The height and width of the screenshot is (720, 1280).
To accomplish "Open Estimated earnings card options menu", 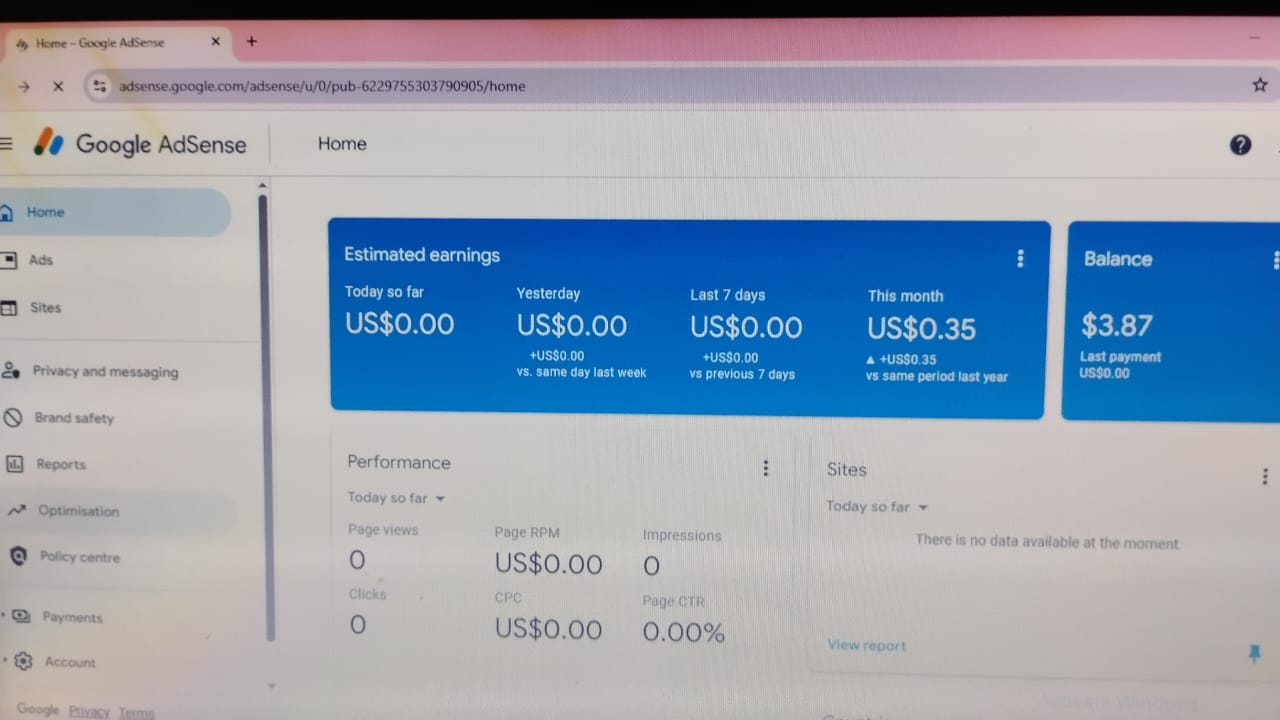I will click(x=1020, y=258).
